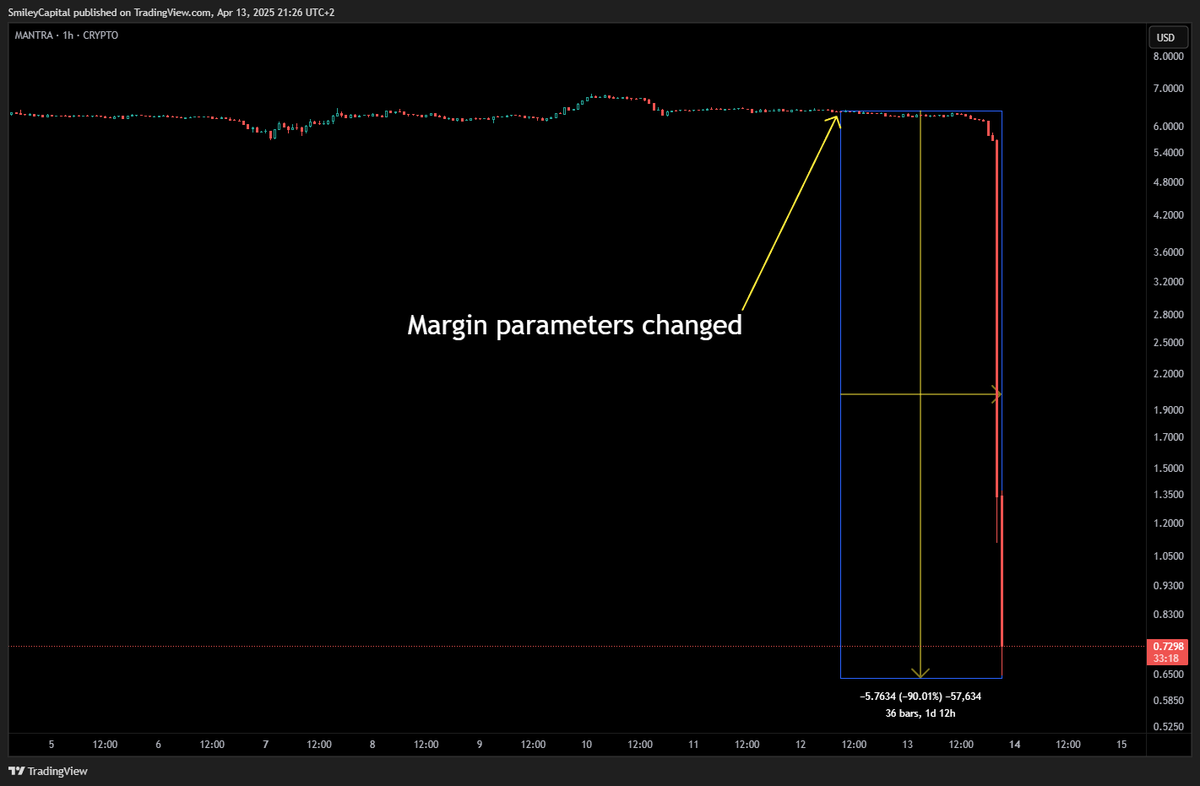The width and height of the screenshot is (1200, 786).
Task: Click the 3.2000 price level label
Action: click(x=1169, y=282)
